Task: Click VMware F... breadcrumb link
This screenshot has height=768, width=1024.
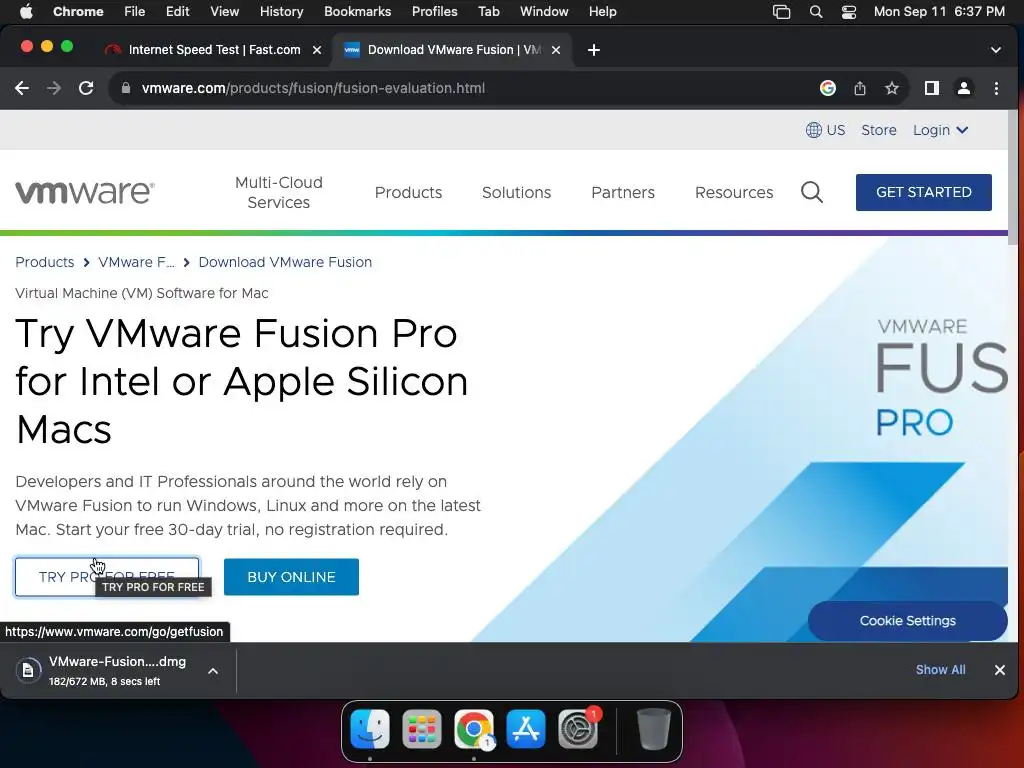Action: pos(136,262)
